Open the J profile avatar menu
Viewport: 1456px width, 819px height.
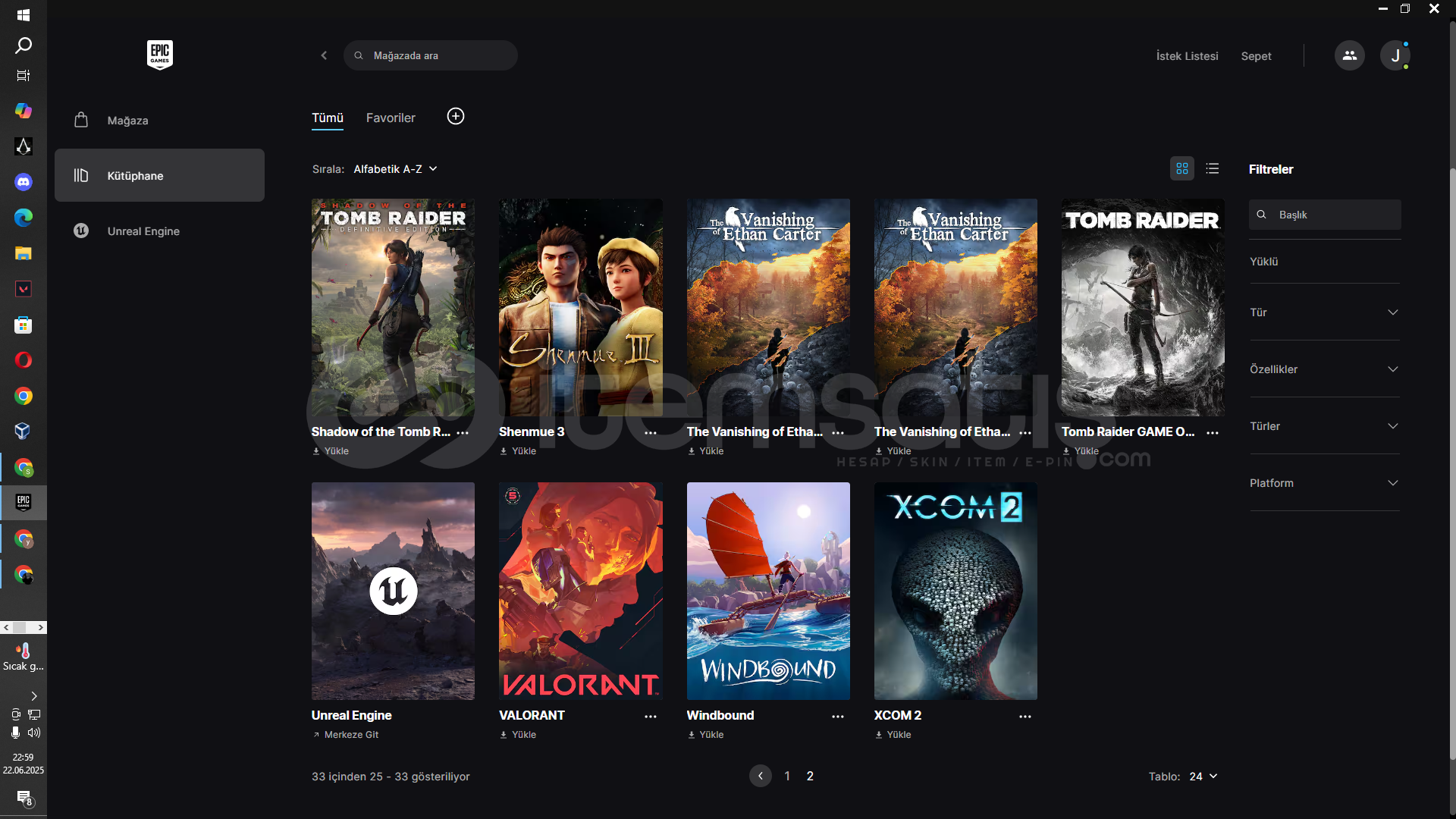[1395, 55]
